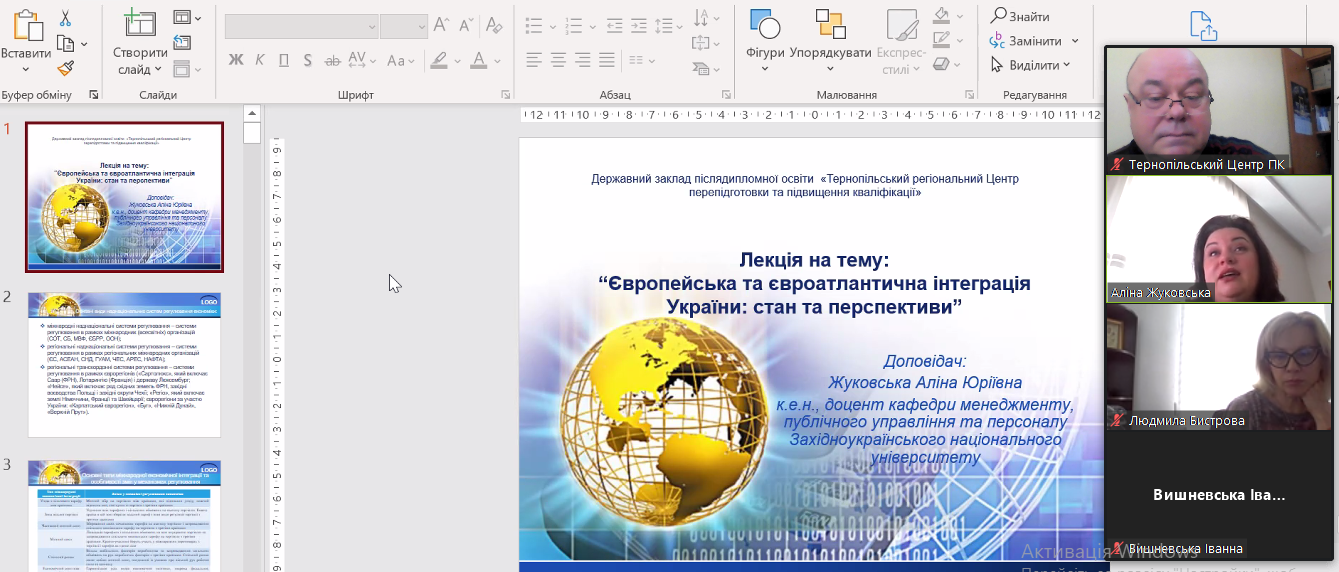
Task: Open Change Case Aa dropdown
Action: (x=400, y=60)
